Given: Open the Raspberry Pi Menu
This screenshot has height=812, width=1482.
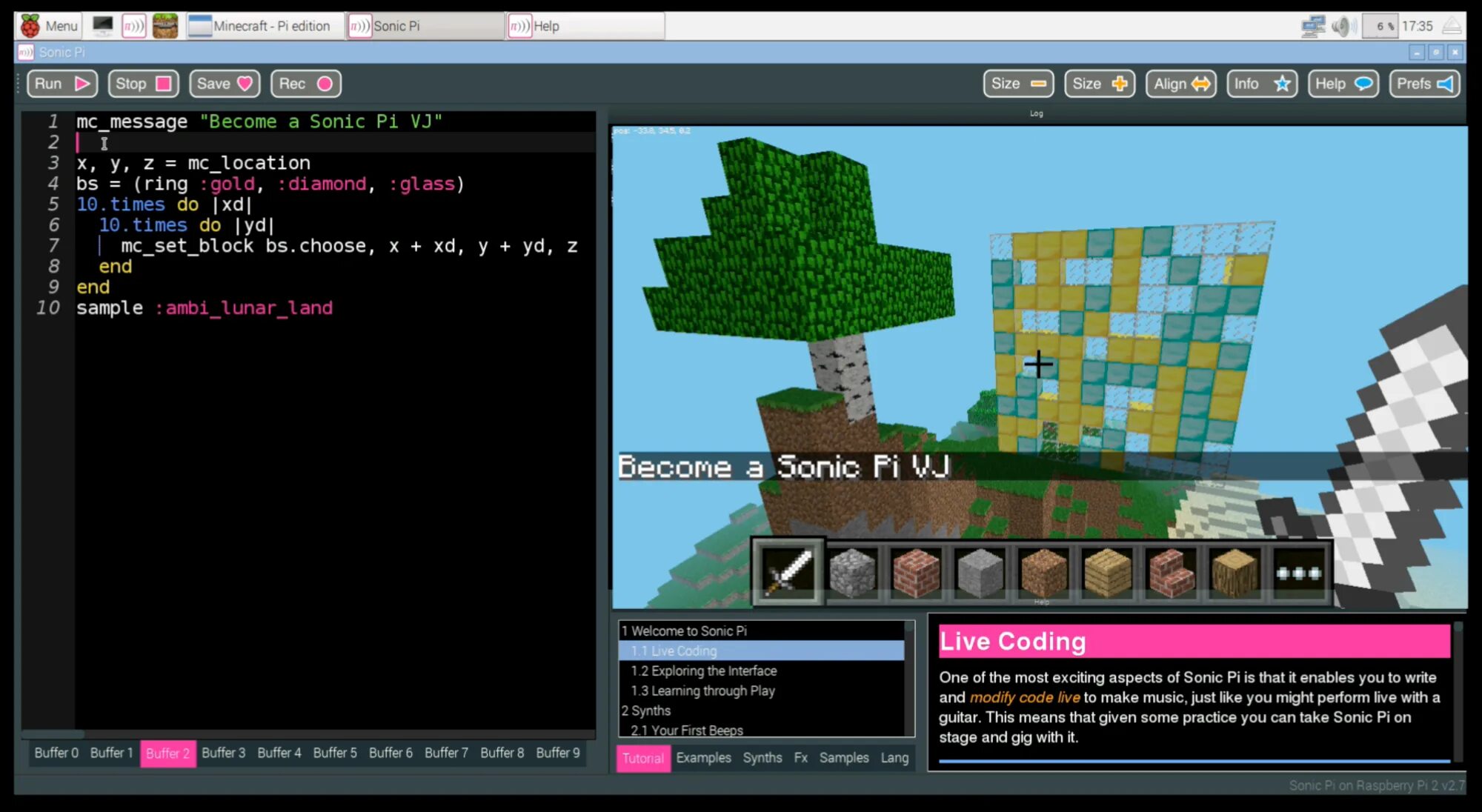Looking at the screenshot, I should (50, 26).
